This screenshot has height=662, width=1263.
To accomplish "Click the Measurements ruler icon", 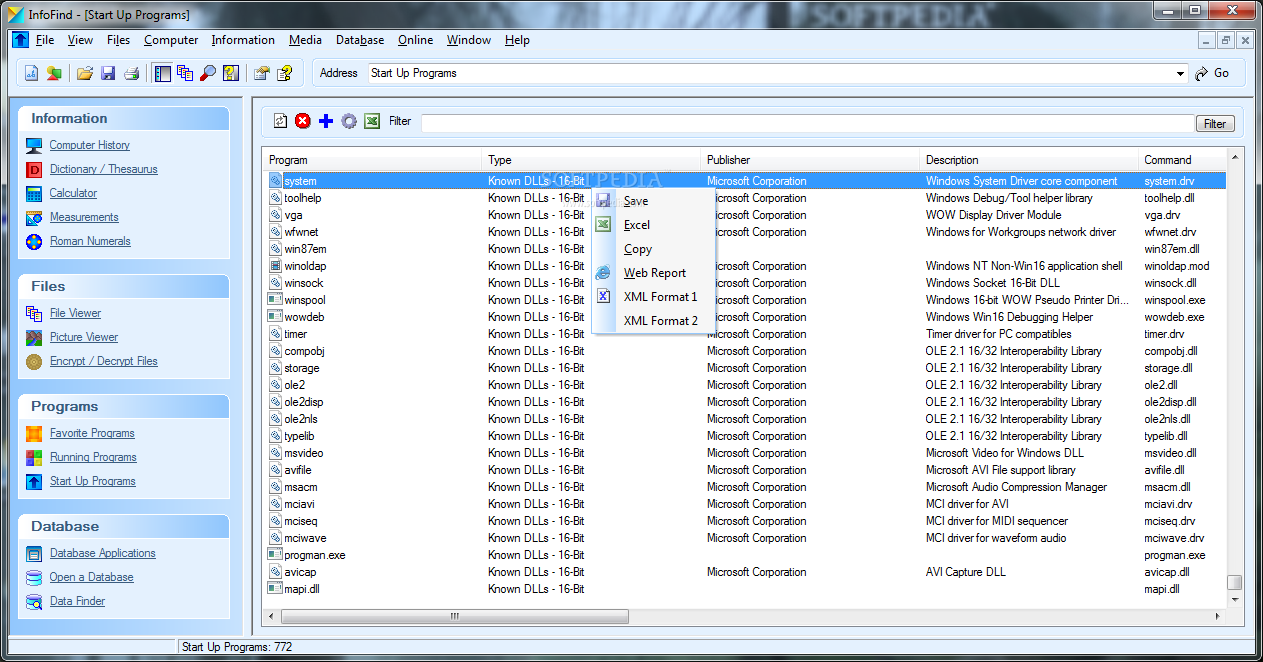I will tap(34, 217).
